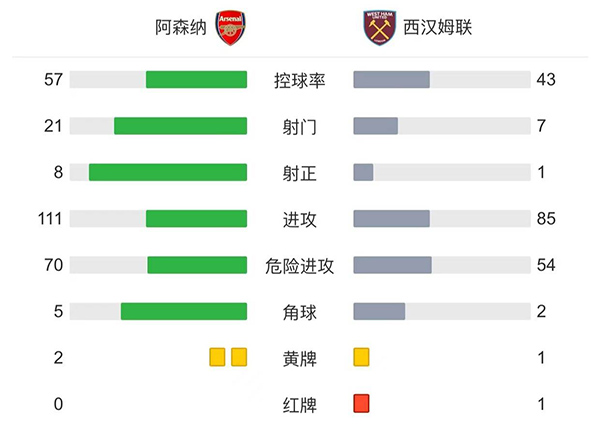Click Arsenal's attacks value 111
Viewport: 600px width, 427px height.
[52, 219]
